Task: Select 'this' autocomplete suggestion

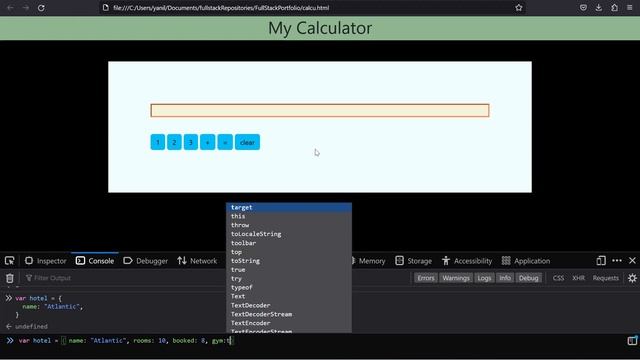Action: tap(289, 216)
